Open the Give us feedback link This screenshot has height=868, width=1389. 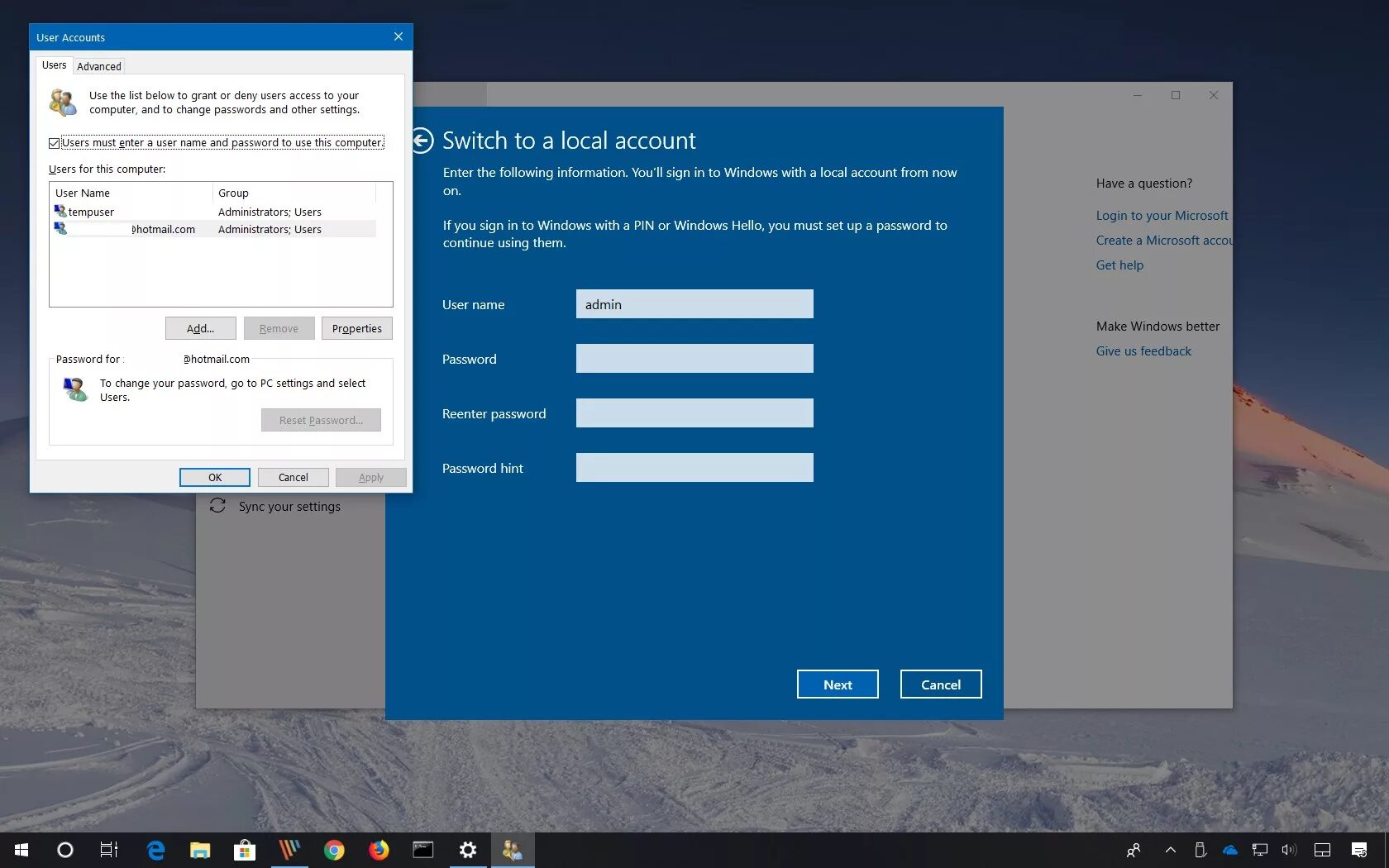(1143, 351)
